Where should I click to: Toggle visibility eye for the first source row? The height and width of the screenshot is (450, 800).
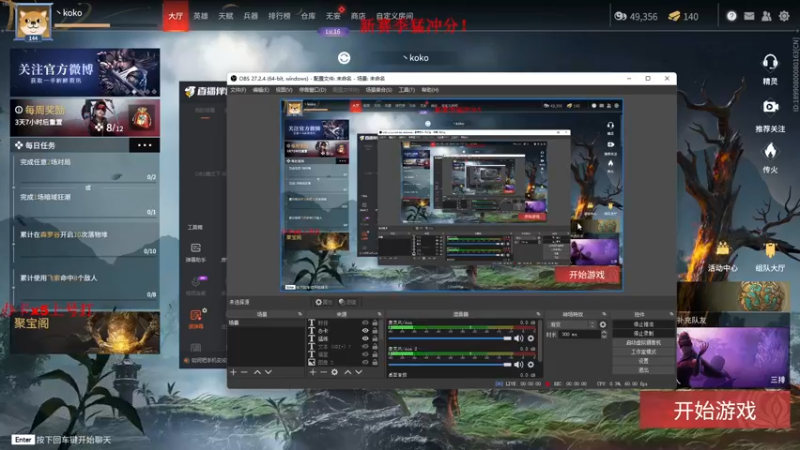pos(365,323)
